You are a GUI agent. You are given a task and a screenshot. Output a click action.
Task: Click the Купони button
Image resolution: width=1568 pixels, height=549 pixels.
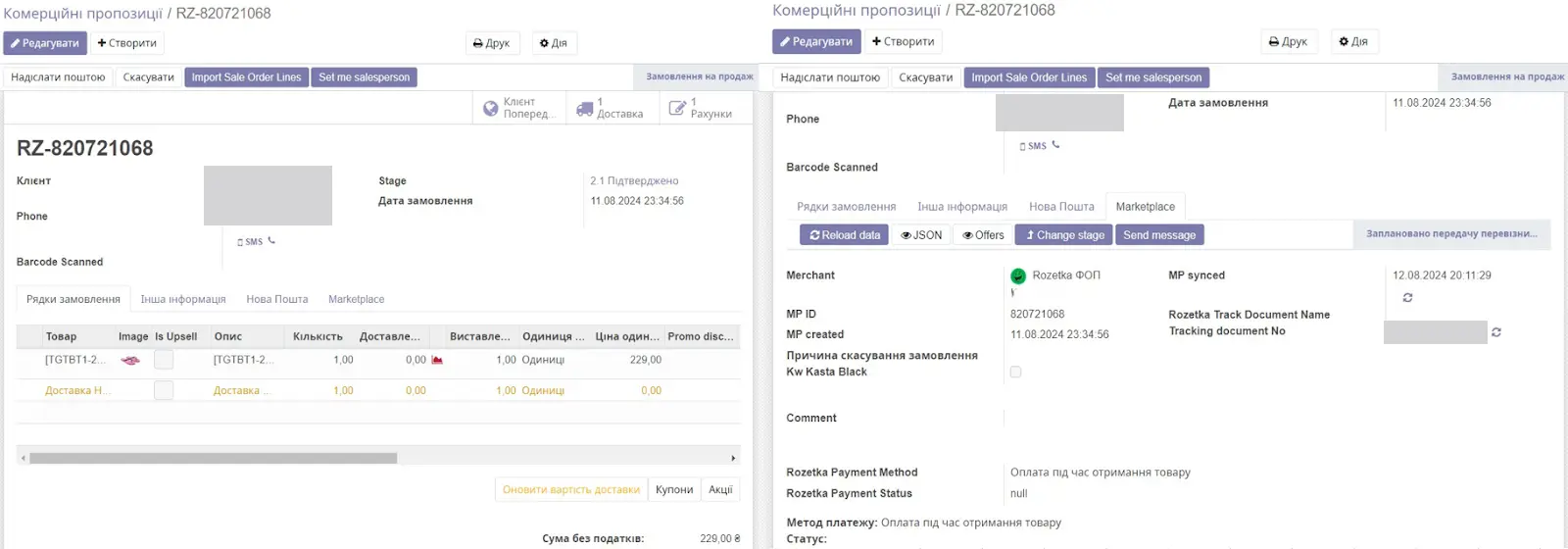[x=674, y=489]
